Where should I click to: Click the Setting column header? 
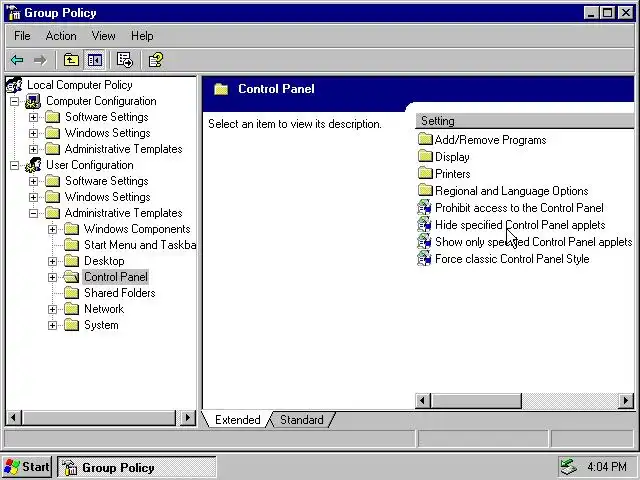(524, 121)
